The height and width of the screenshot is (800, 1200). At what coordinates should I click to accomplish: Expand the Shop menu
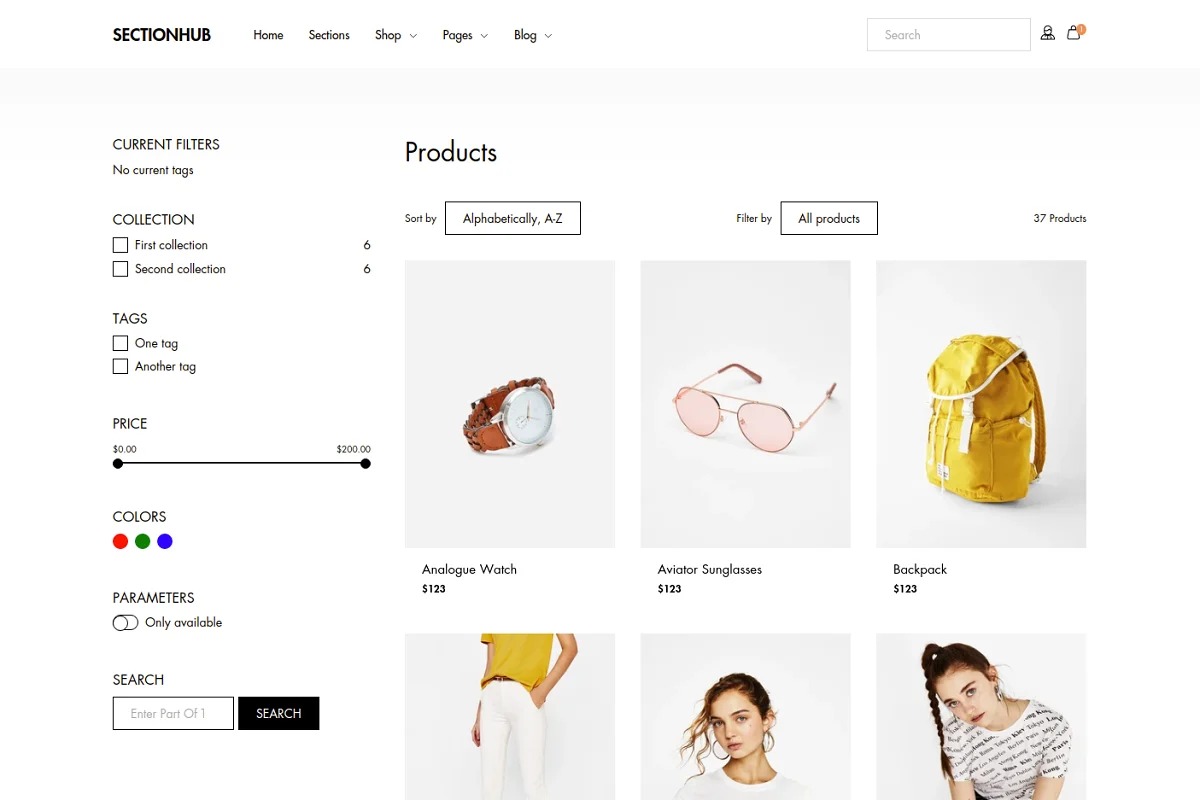point(396,35)
